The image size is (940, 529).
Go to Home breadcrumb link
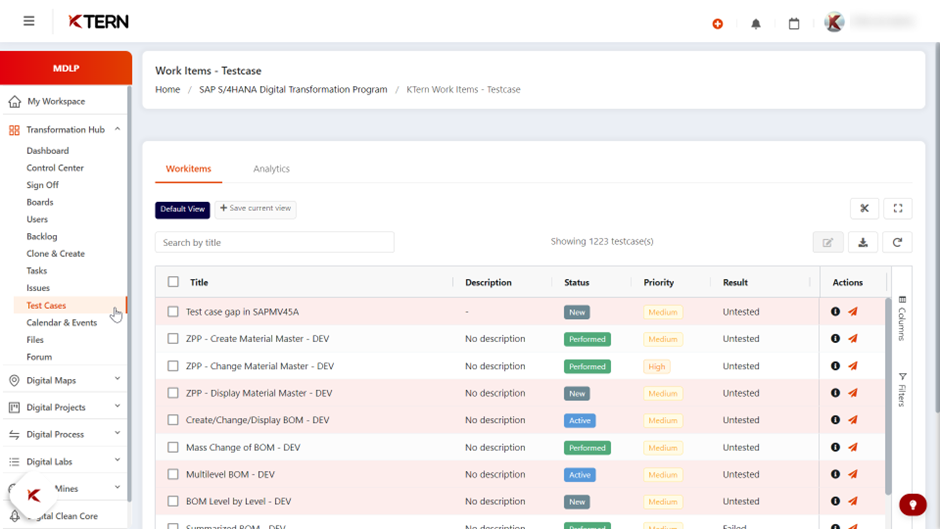[x=167, y=89]
